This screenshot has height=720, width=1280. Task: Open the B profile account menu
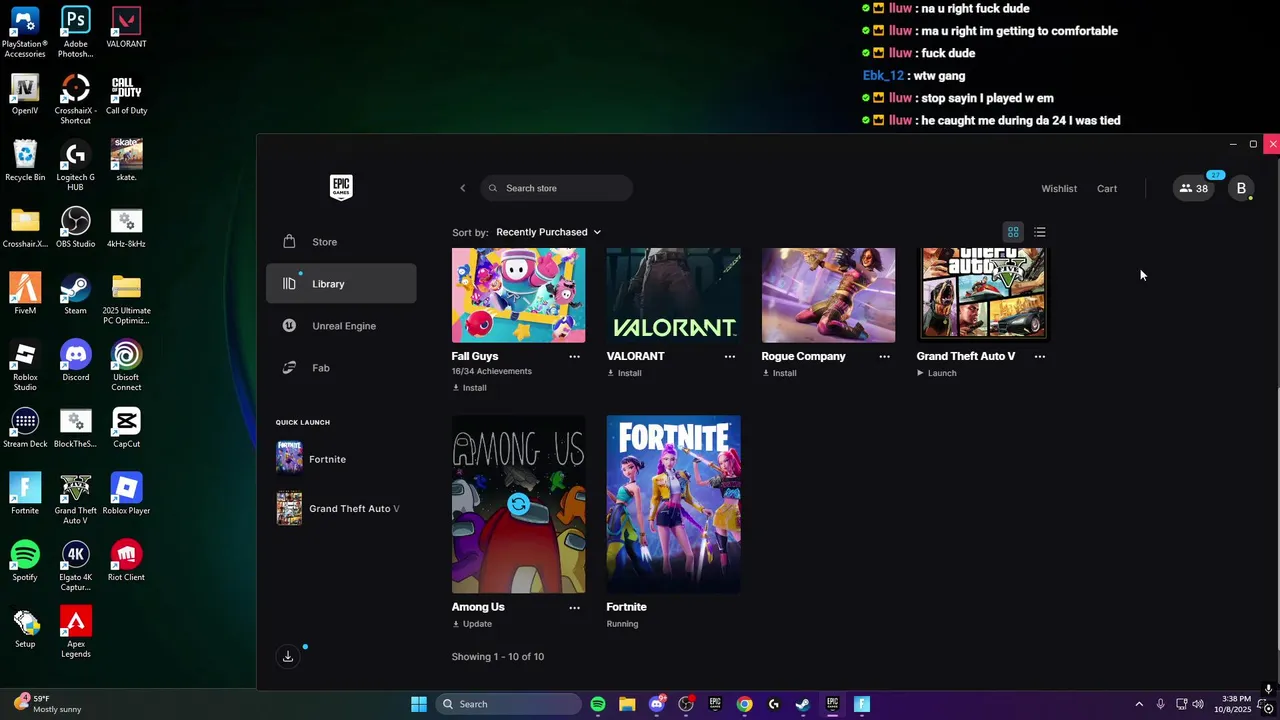[x=1241, y=188]
